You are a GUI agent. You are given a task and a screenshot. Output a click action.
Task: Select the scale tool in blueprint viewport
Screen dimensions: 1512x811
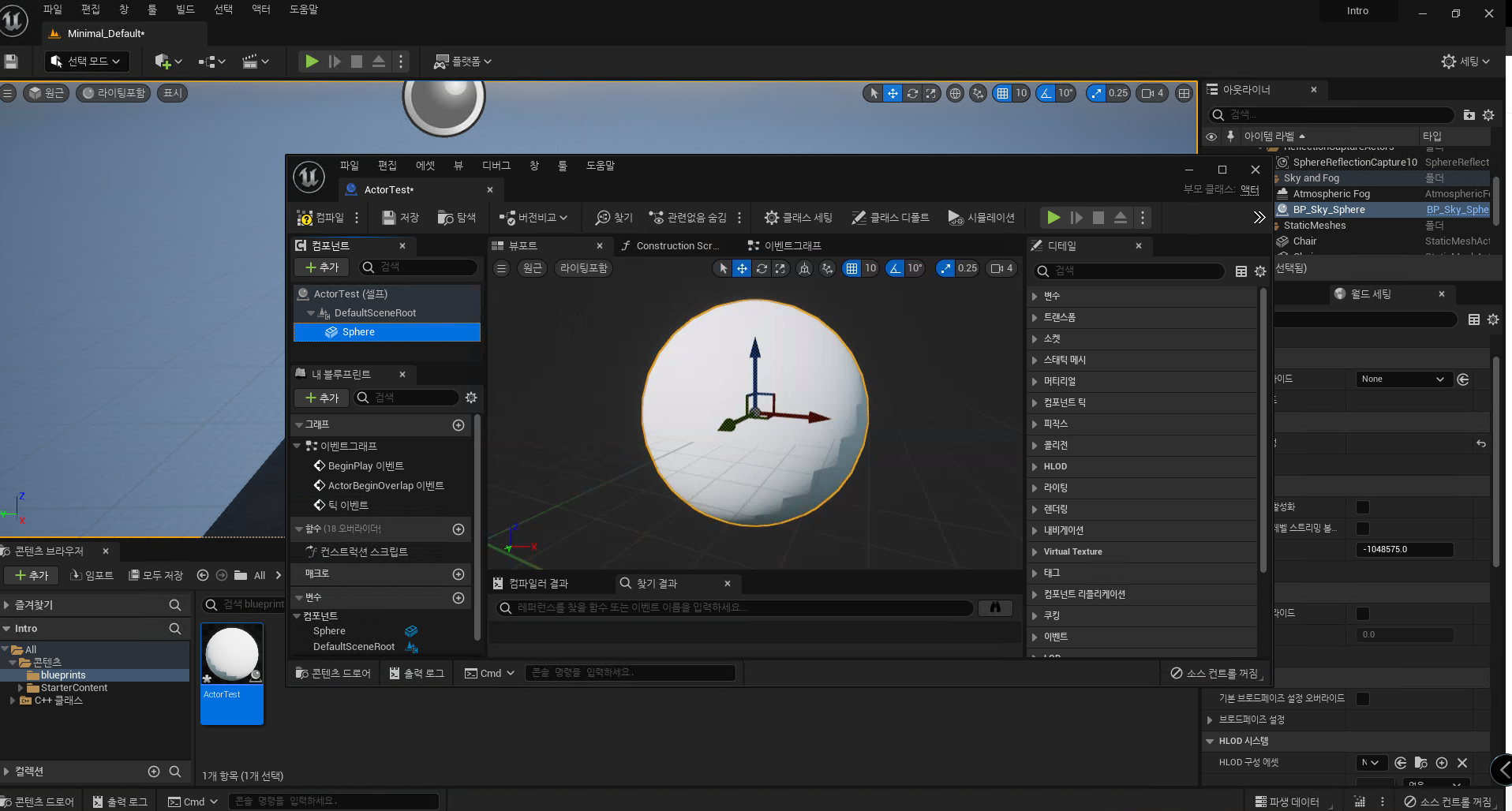(x=780, y=268)
